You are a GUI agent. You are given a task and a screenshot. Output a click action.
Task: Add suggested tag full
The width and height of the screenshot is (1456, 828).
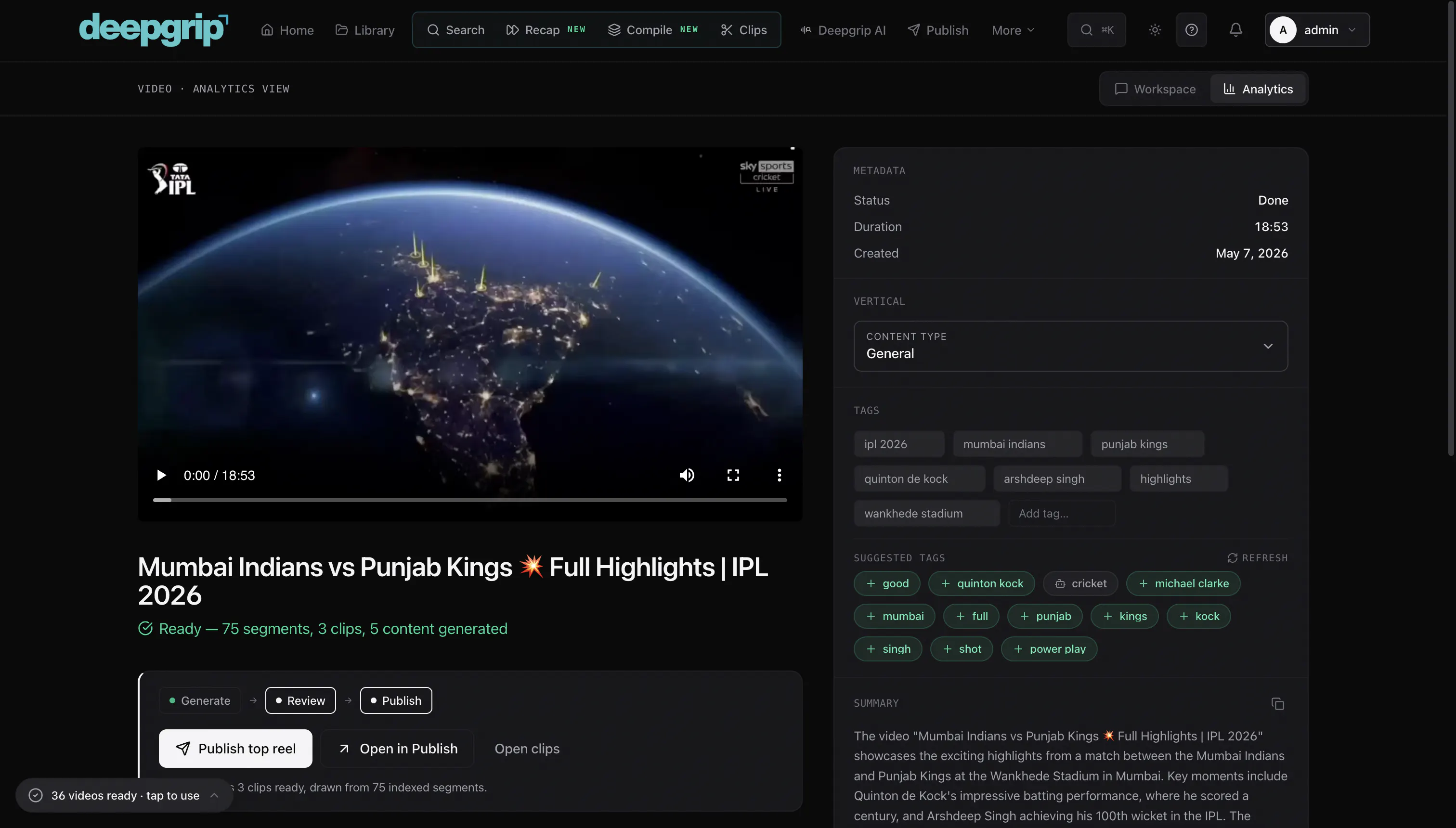pyautogui.click(x=971, y=616)
